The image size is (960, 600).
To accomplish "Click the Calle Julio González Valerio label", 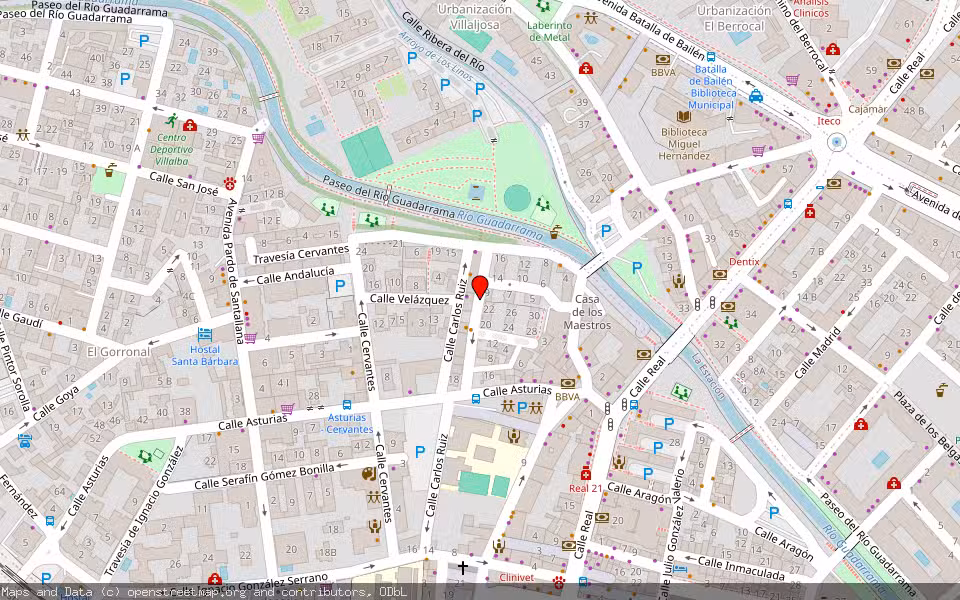I will [672, 534].
